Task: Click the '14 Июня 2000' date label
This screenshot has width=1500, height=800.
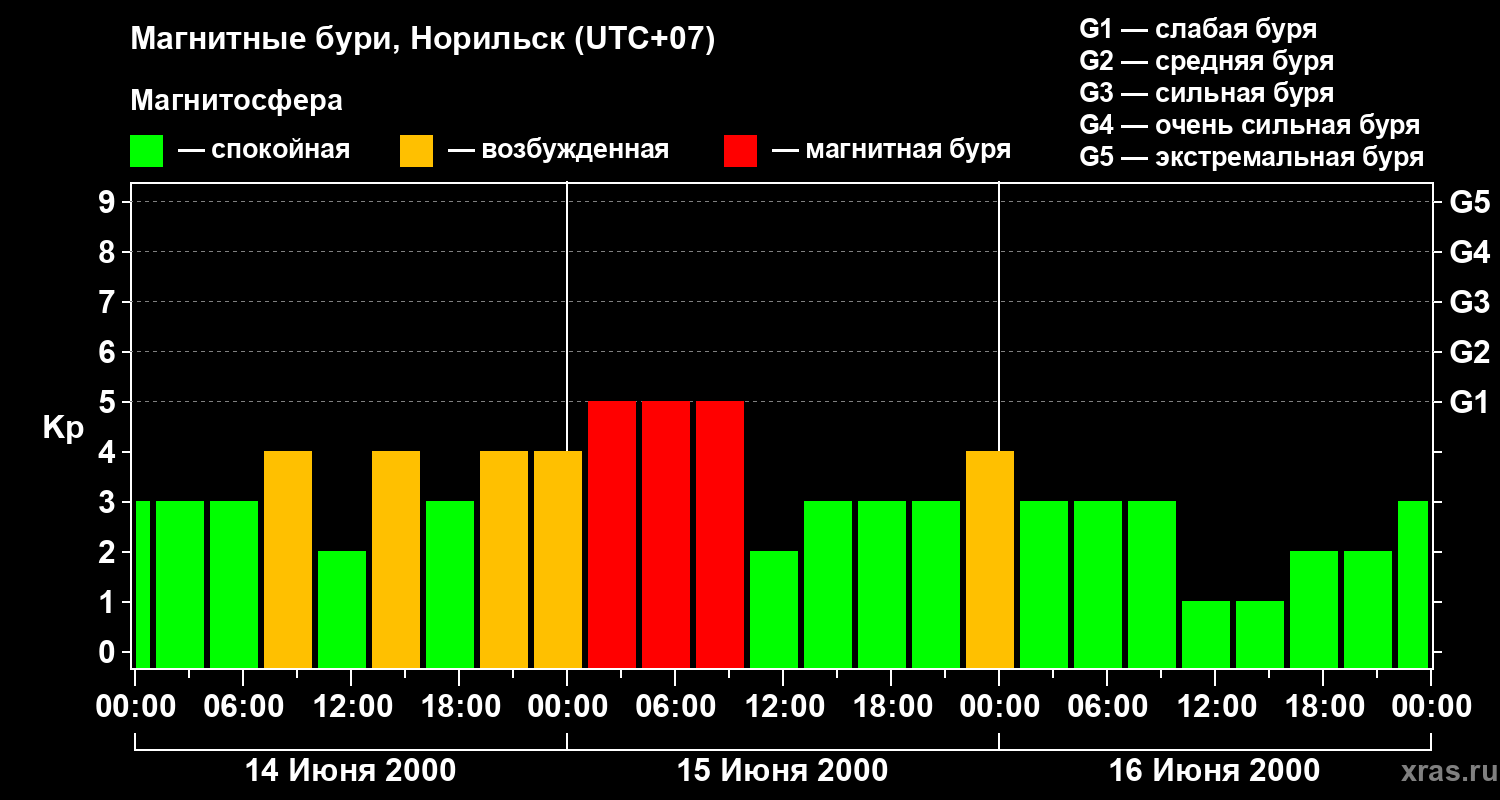Action: (351, 771)
